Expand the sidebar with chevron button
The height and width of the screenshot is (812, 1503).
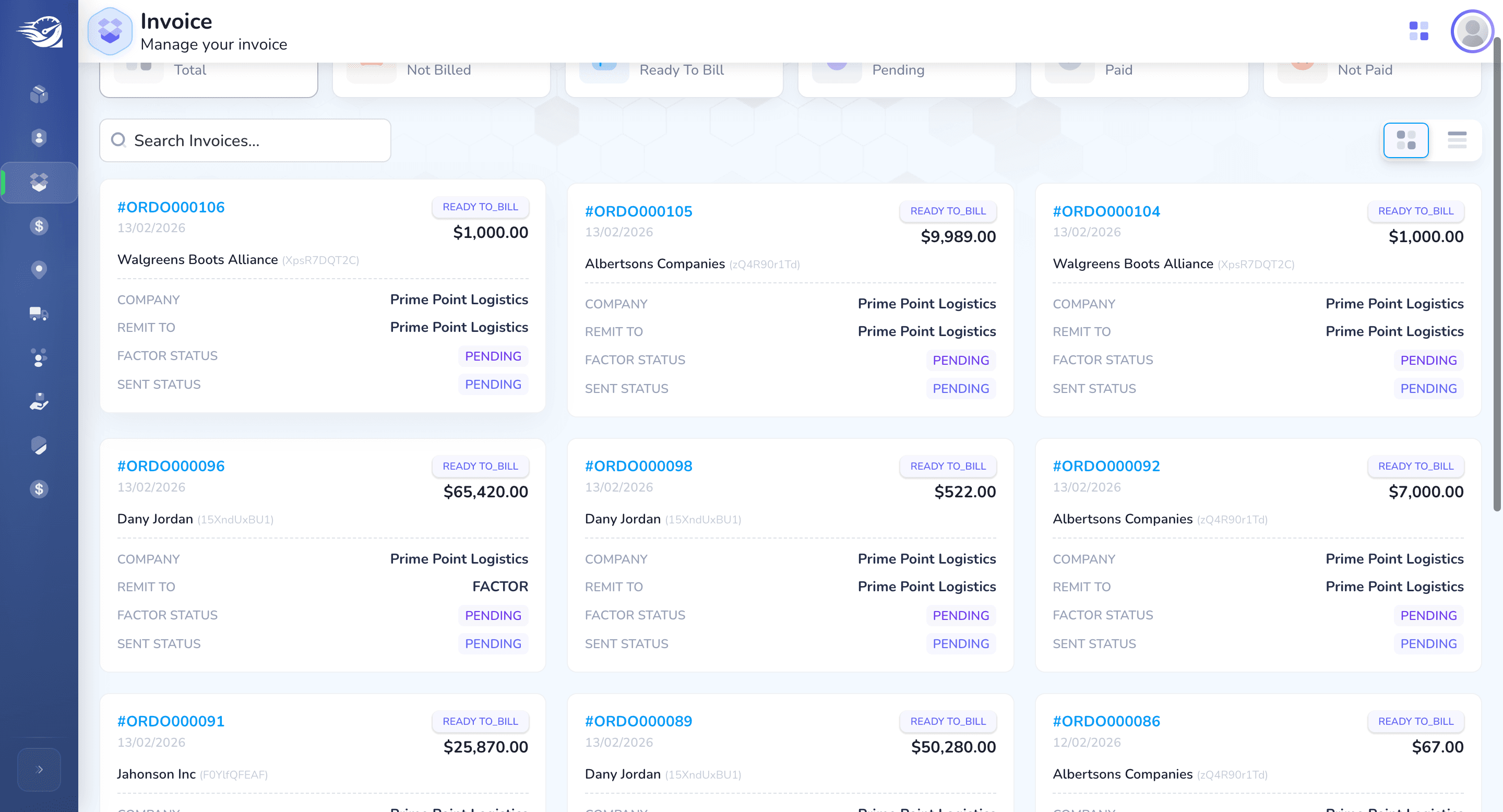pyautogui.click(x=39, y=769)
